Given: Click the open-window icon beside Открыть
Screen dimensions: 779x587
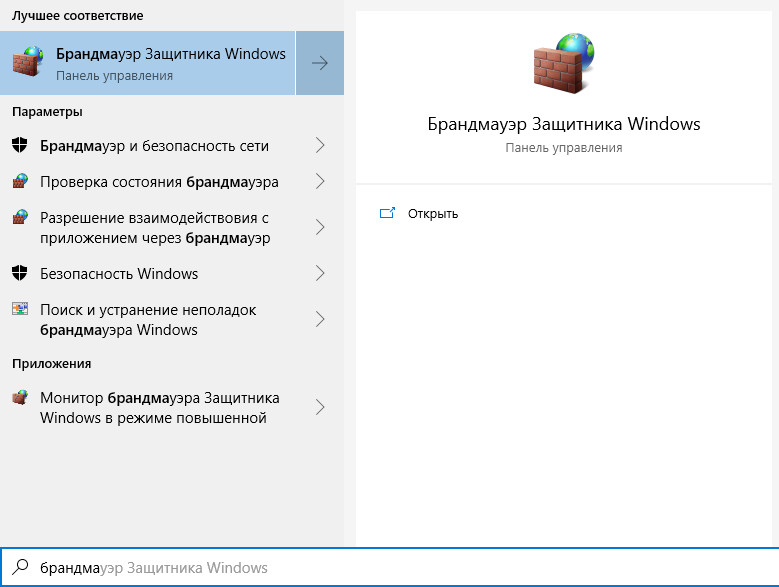Looking at the screenshot, I should click(387, 213).
